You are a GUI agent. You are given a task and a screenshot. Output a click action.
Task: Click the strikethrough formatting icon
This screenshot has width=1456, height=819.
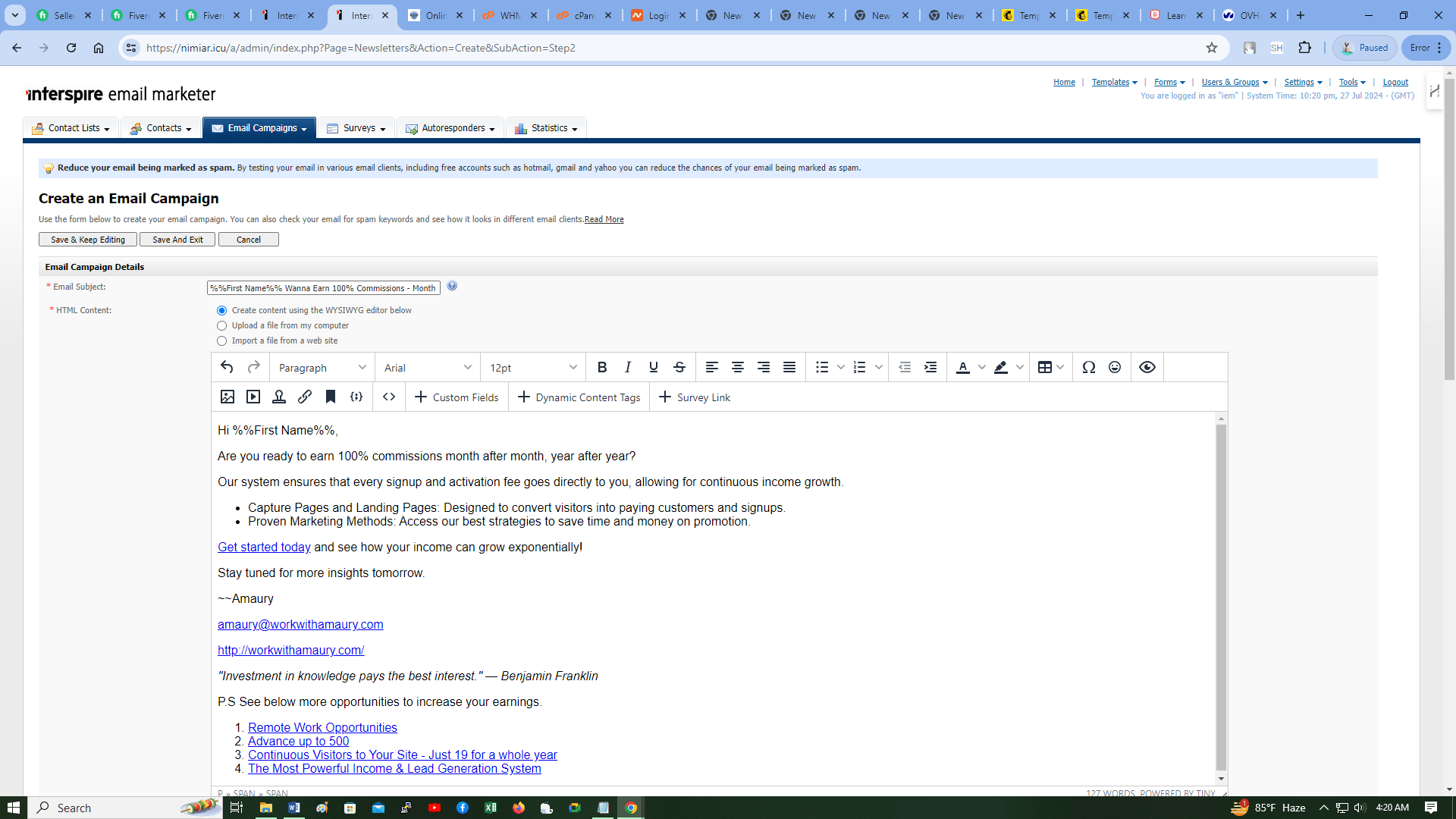(679, 367)
